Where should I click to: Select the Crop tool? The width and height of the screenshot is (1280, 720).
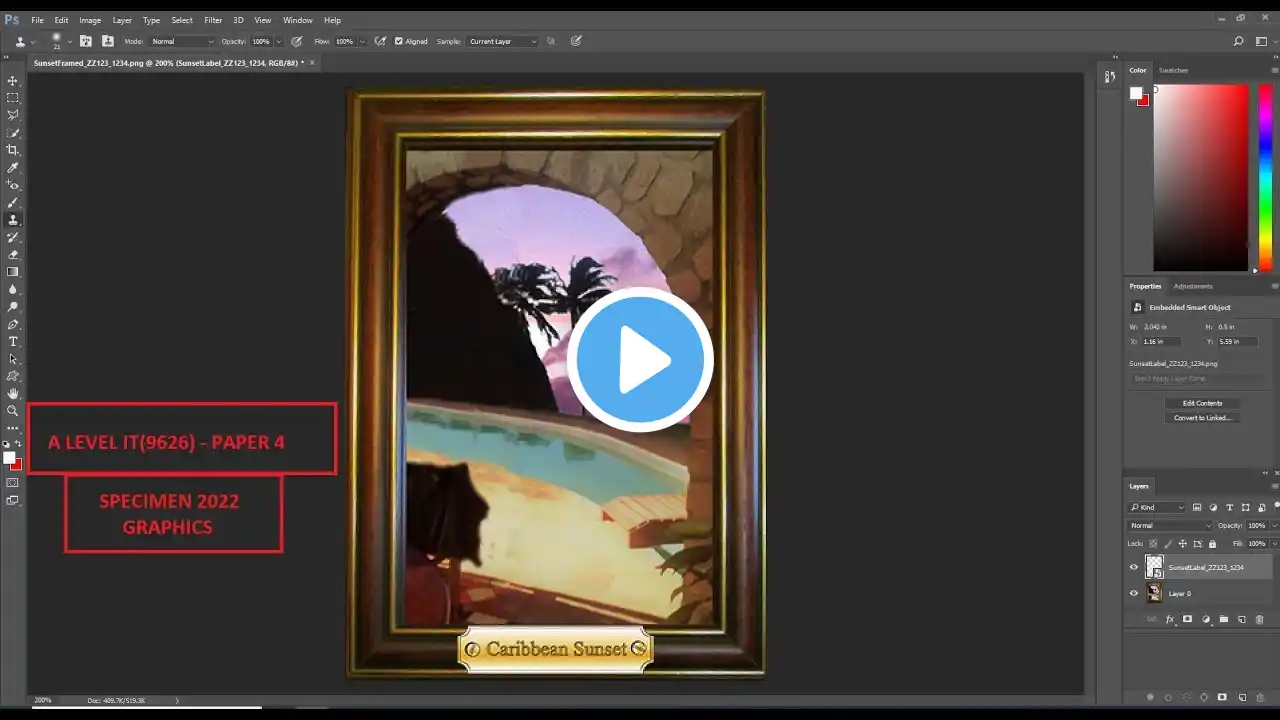[13, 150]
